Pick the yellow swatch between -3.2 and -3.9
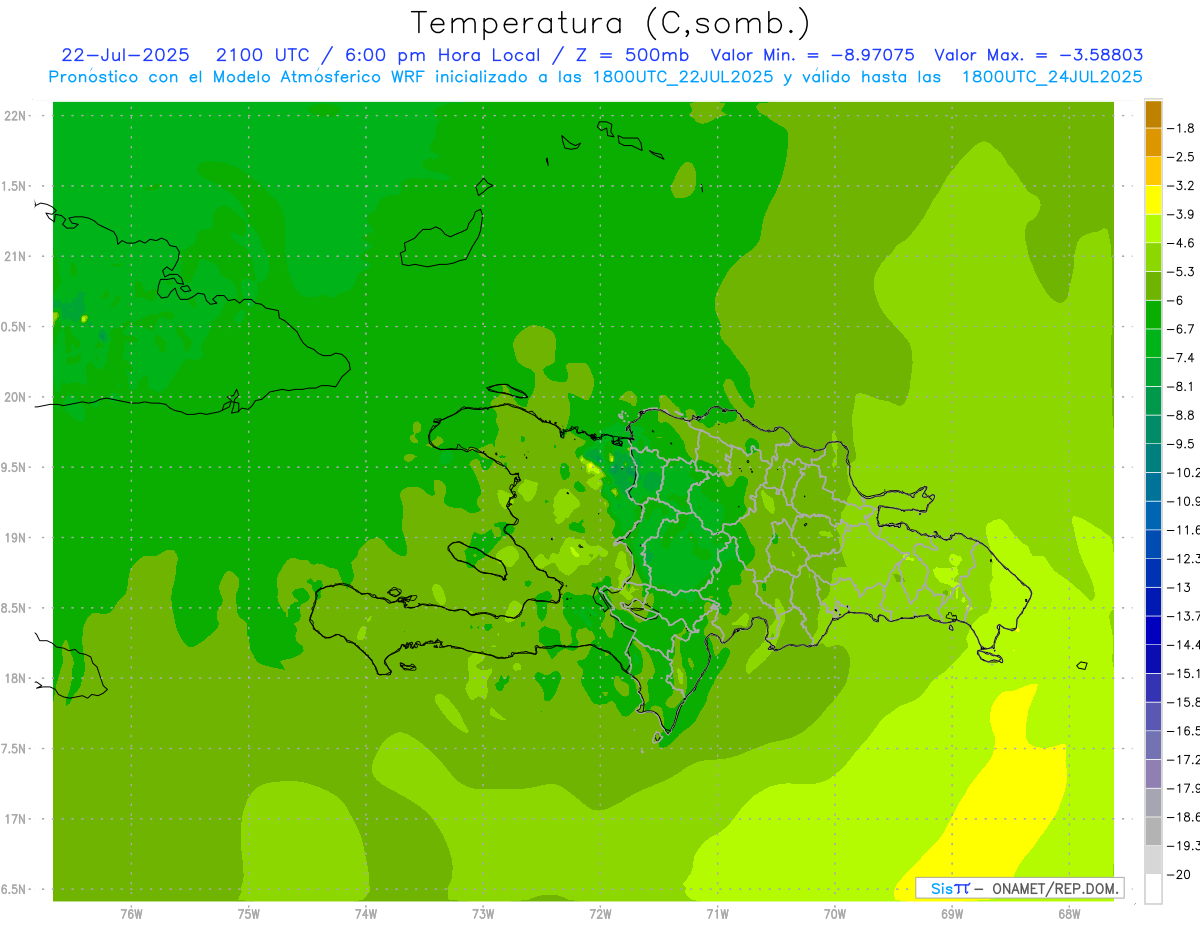The width and height of the screenshot is (1200, 927). click(x=1153, y=200)
